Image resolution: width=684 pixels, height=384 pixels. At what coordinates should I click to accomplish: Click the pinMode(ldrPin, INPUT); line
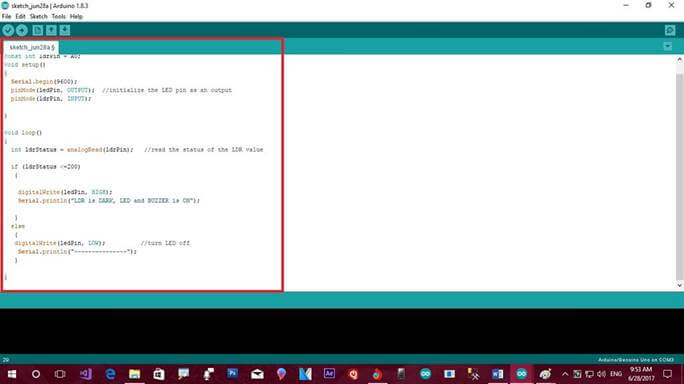pos(51,99)
